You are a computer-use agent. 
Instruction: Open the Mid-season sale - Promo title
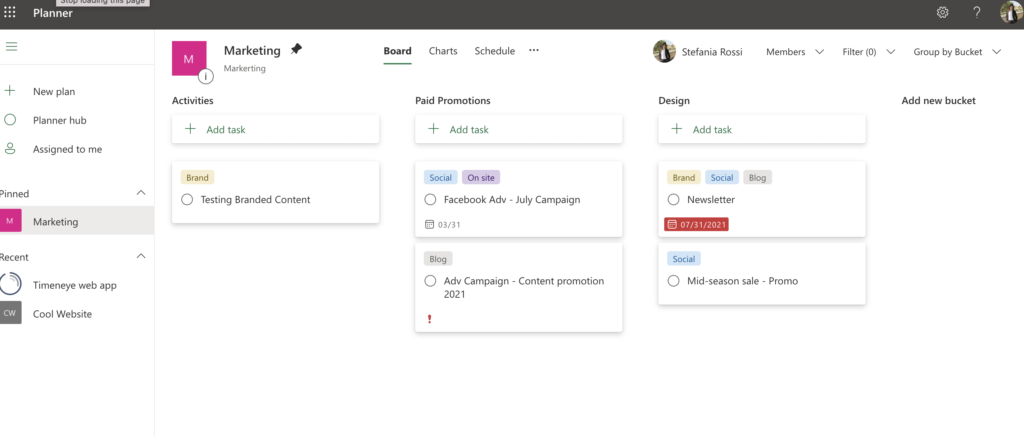(x=743, y=281)
